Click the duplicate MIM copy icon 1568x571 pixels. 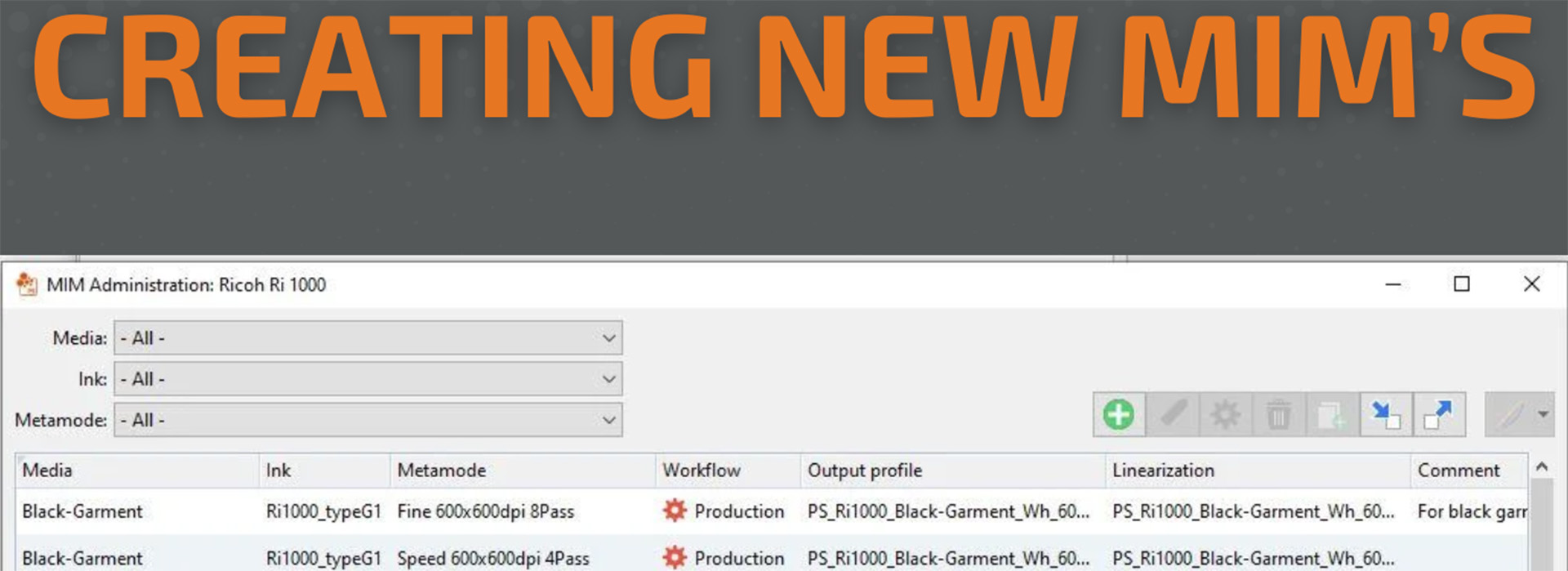1332,415
